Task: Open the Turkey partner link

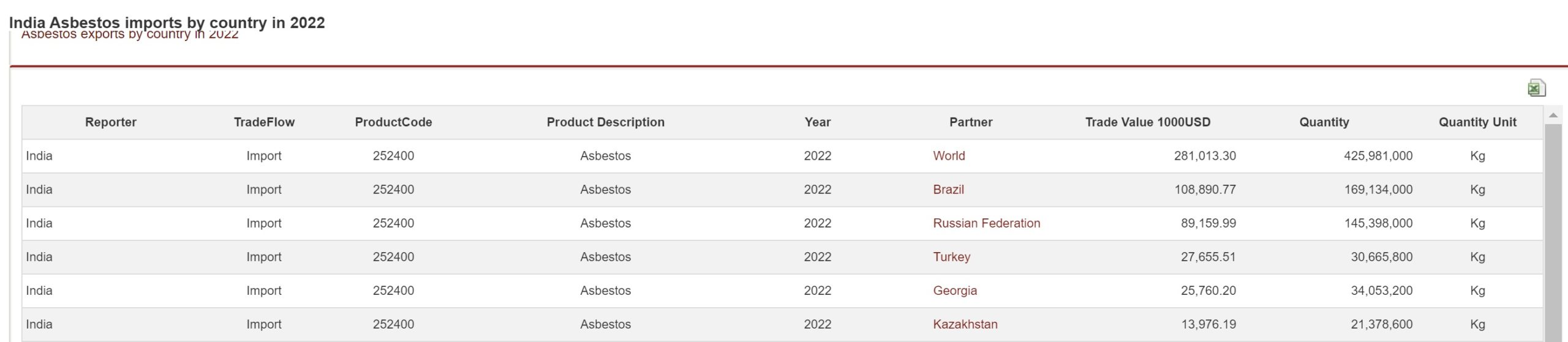Action: point(951,257)
